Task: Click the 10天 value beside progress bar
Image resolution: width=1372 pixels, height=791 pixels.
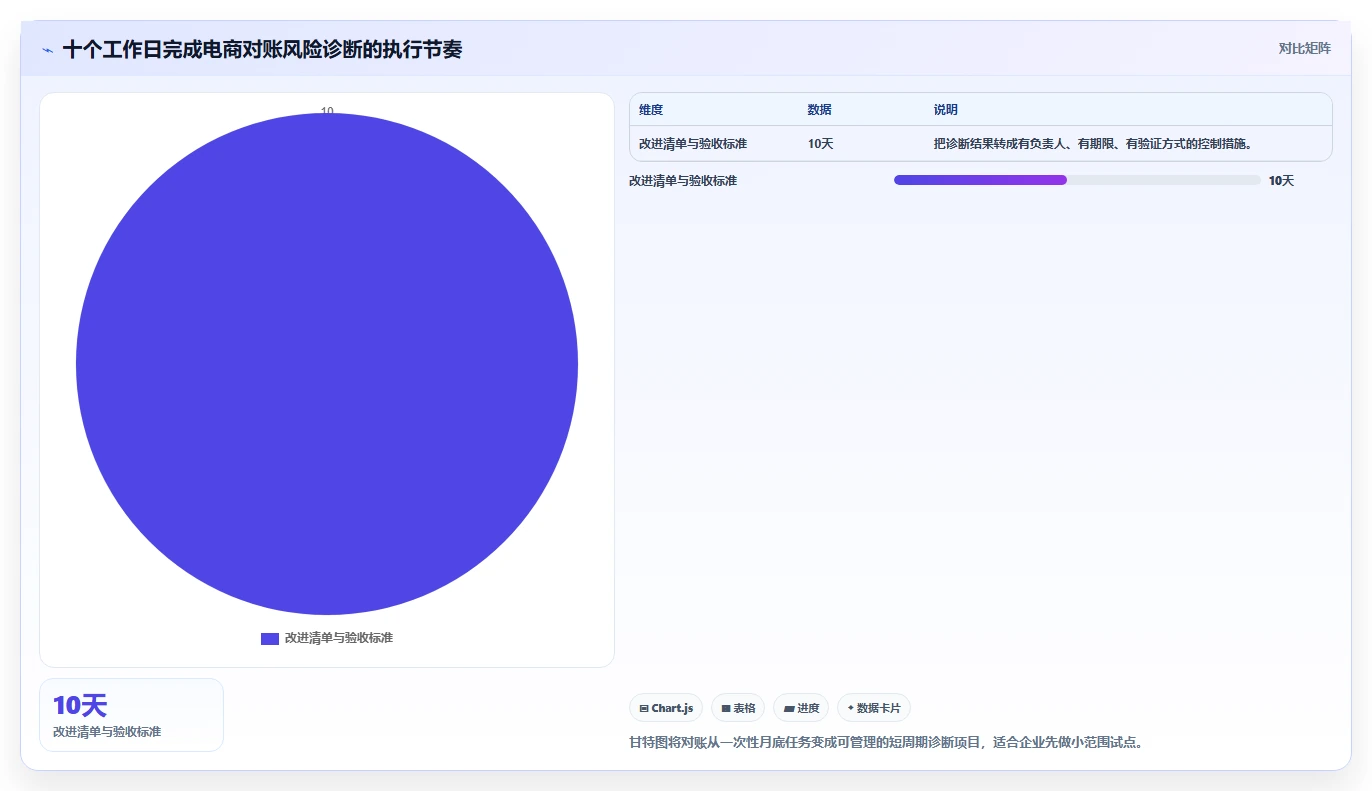Action: (1281, 181)
